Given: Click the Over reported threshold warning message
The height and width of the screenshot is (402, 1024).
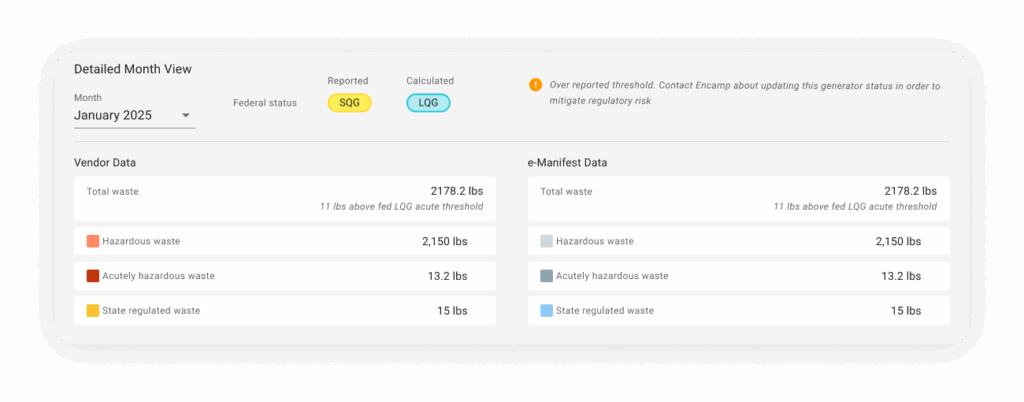Looking at the screenshot, I should 745,93.
